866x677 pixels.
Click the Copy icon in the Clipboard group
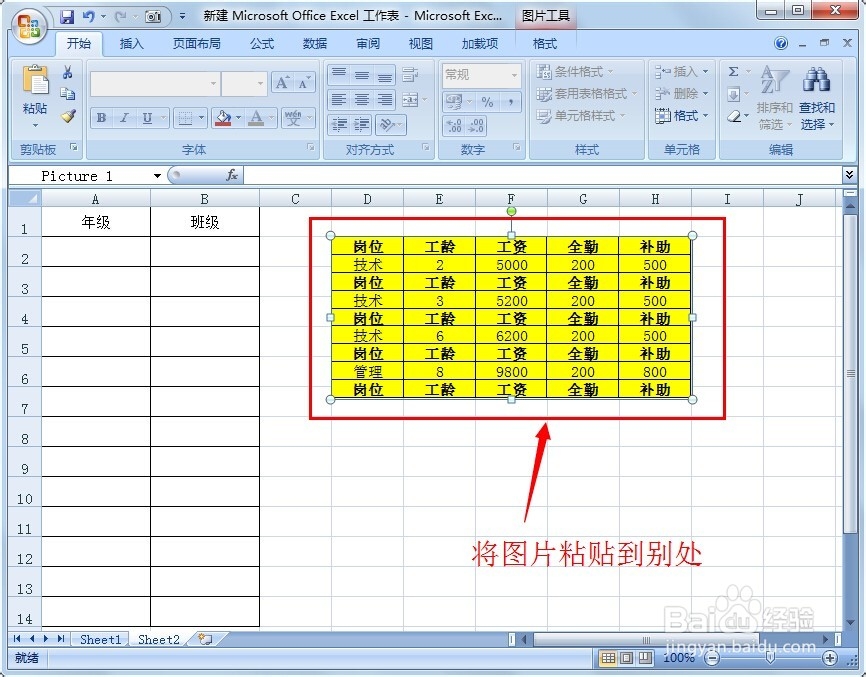point(67,93)
